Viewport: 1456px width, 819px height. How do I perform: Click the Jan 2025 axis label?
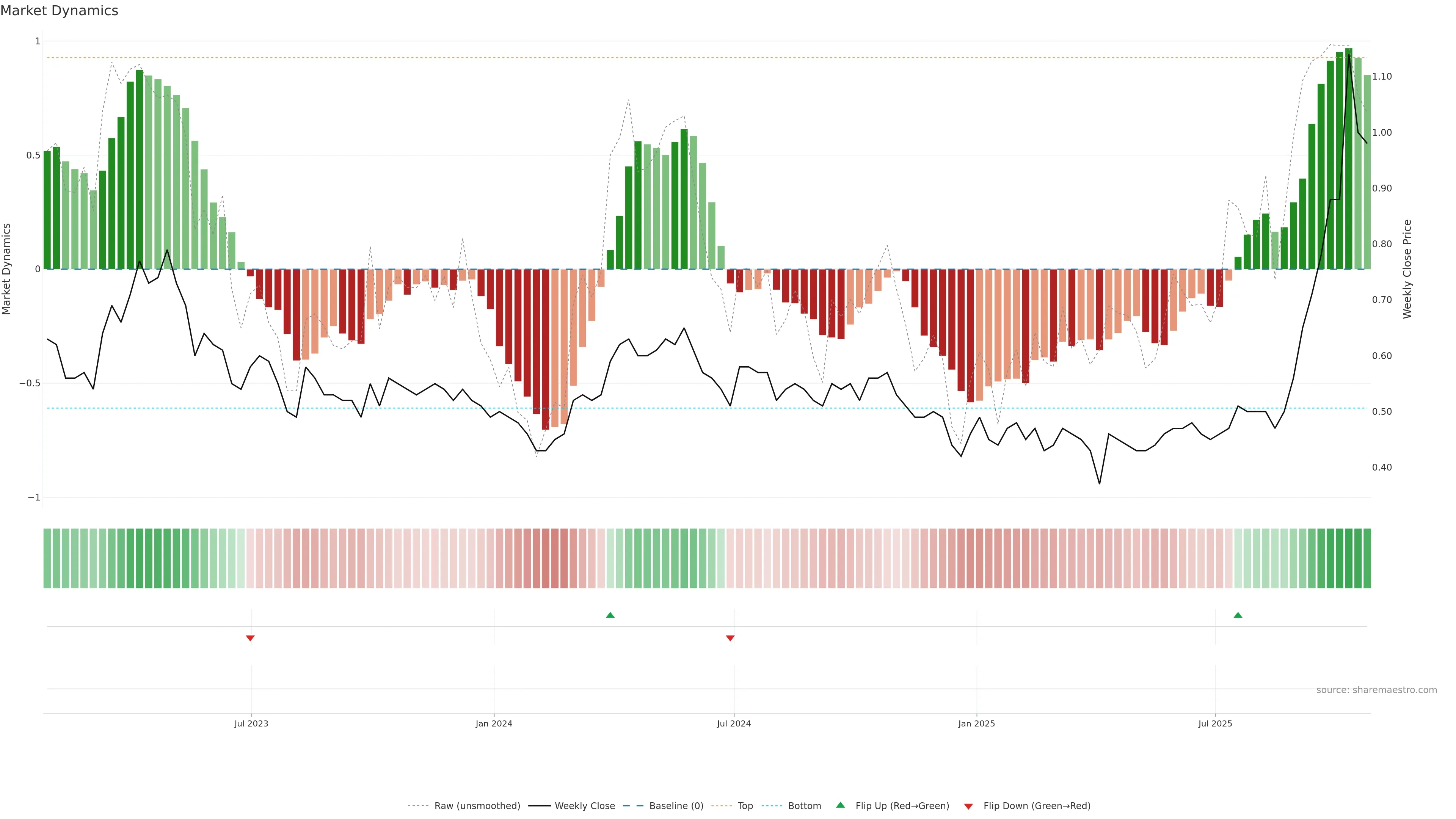[x=976, y=723]
